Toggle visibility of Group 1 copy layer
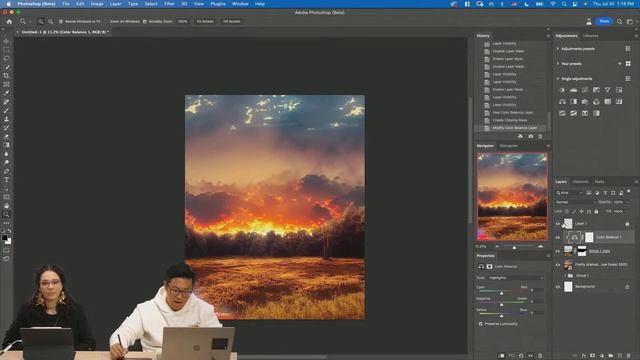Viewport: 640px width, 360px height. pyautogui.click(x=558, y=251)
